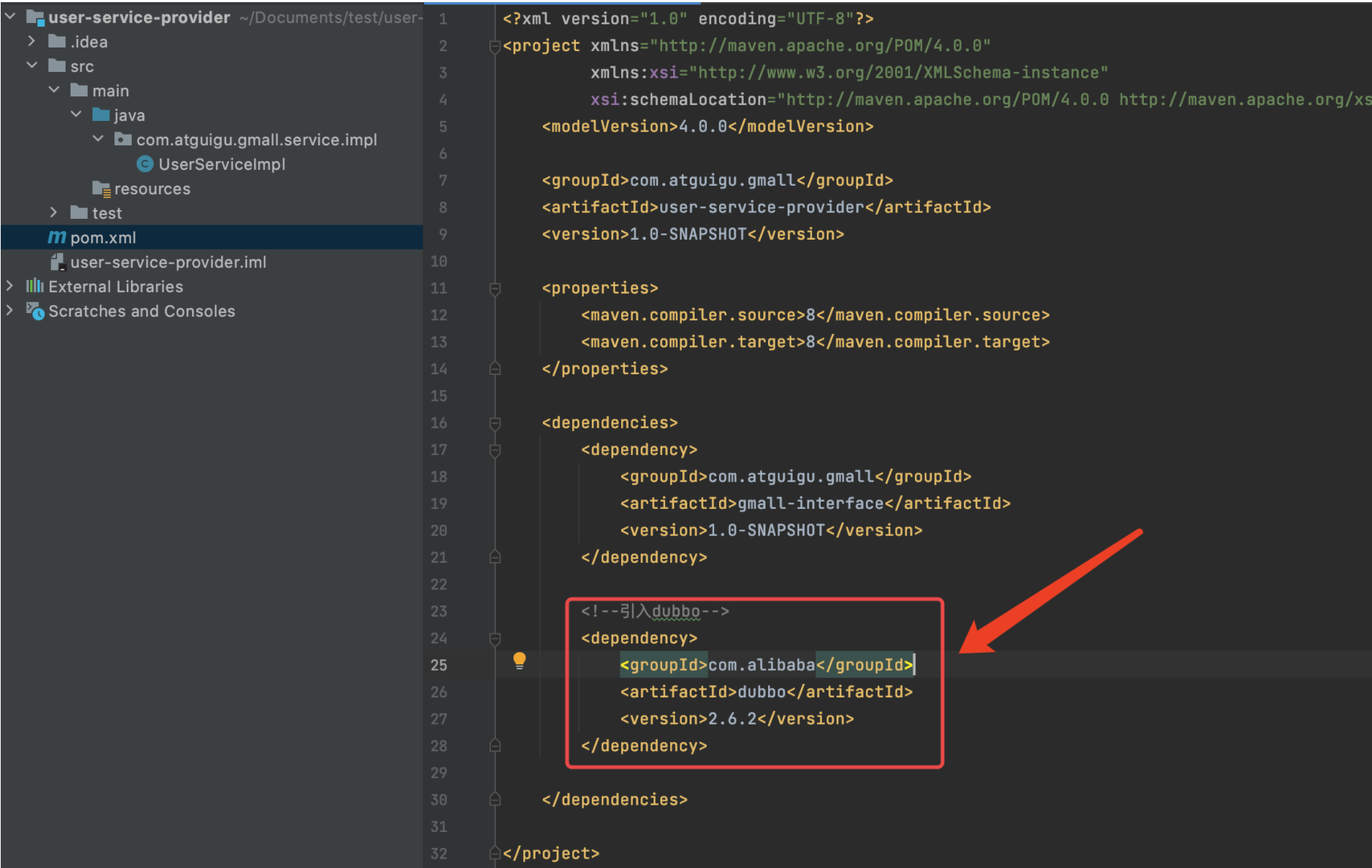Click the version 1.0-SNAPSHOT text on line 9
The height and width of the screenshot is (868, 1372).
coord(687,234)
